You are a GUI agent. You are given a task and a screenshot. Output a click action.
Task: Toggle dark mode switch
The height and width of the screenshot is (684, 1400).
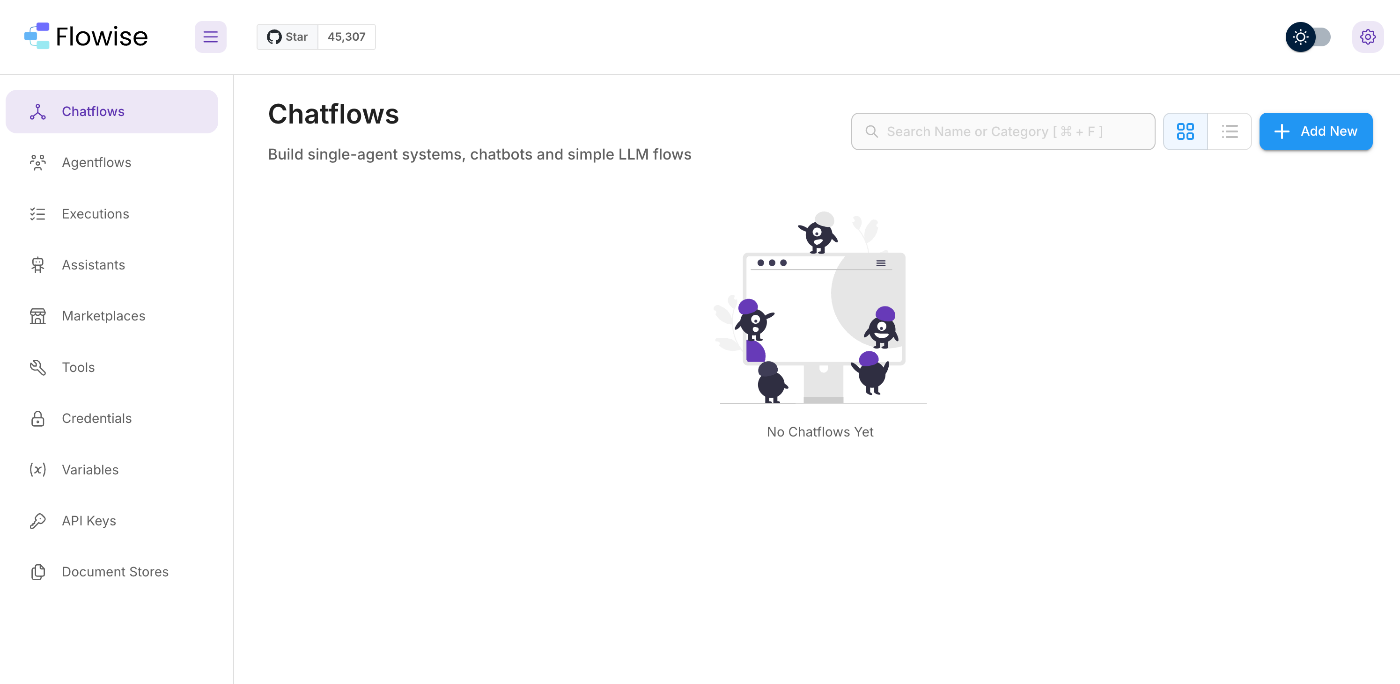(1308, 37)
